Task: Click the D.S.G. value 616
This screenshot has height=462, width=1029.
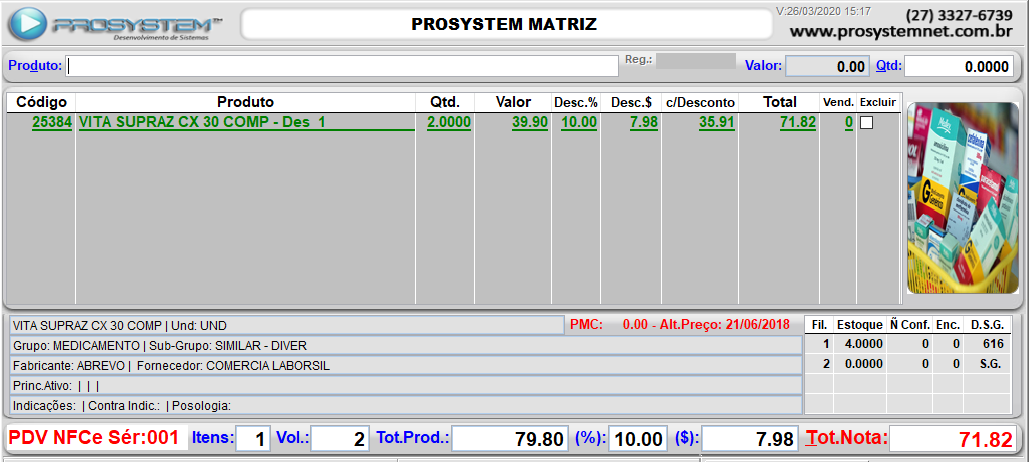Action: pyautogui.click(x=992, y=344)
